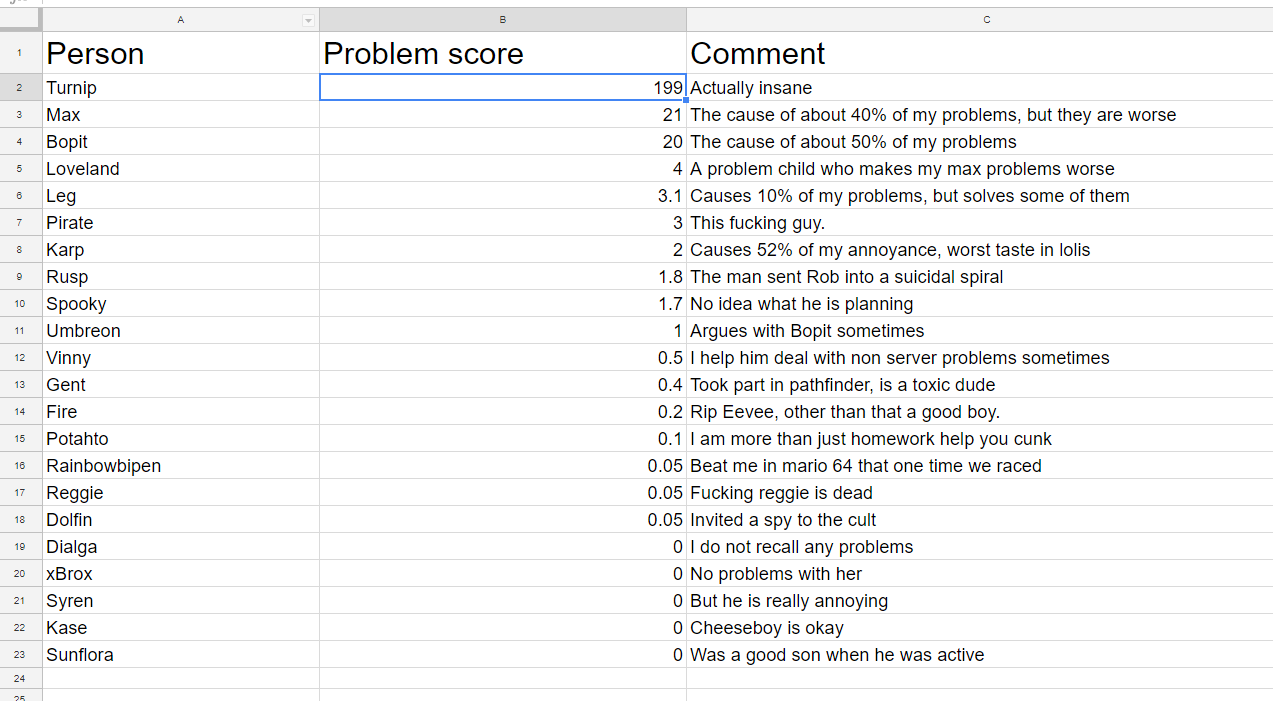
Task: Click the cell containing Turnip
Action: click(x=181, y=88)
